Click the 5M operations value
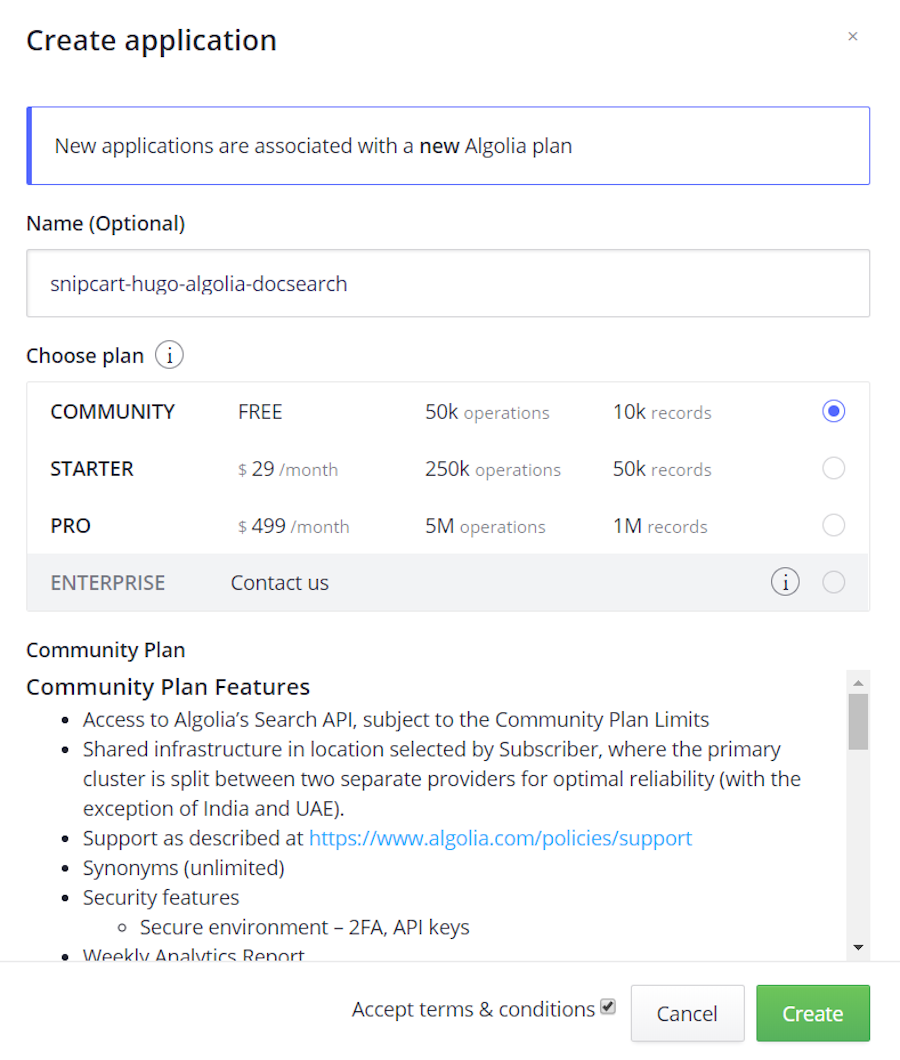 click(485, 525)
